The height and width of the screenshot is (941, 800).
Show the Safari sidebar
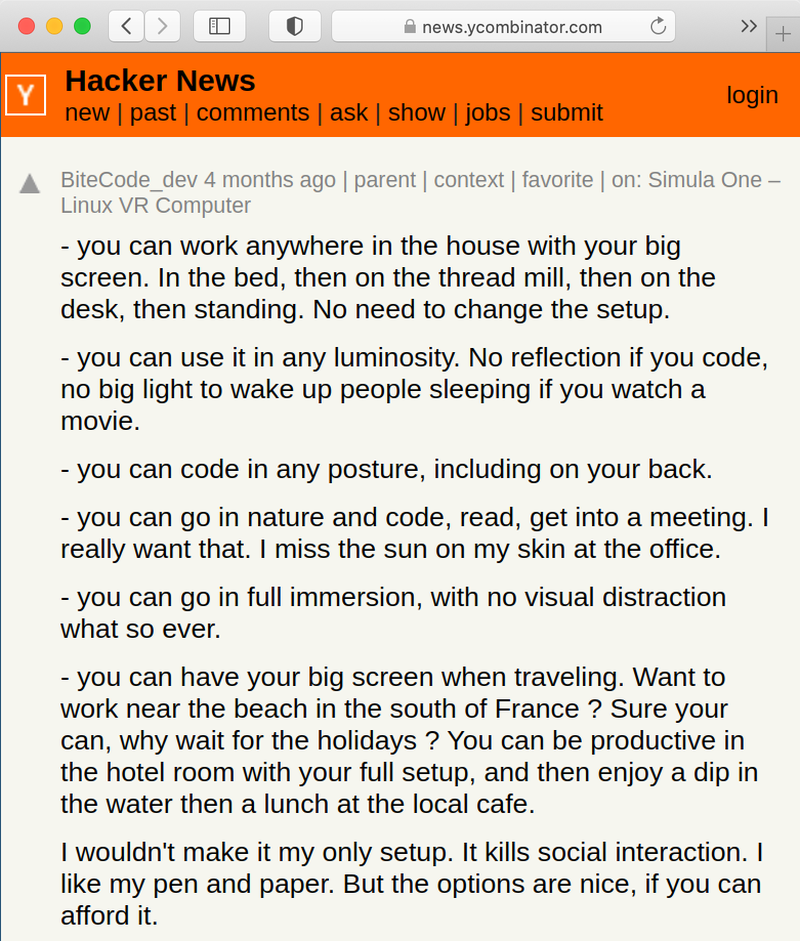click(x=219, y=26)
